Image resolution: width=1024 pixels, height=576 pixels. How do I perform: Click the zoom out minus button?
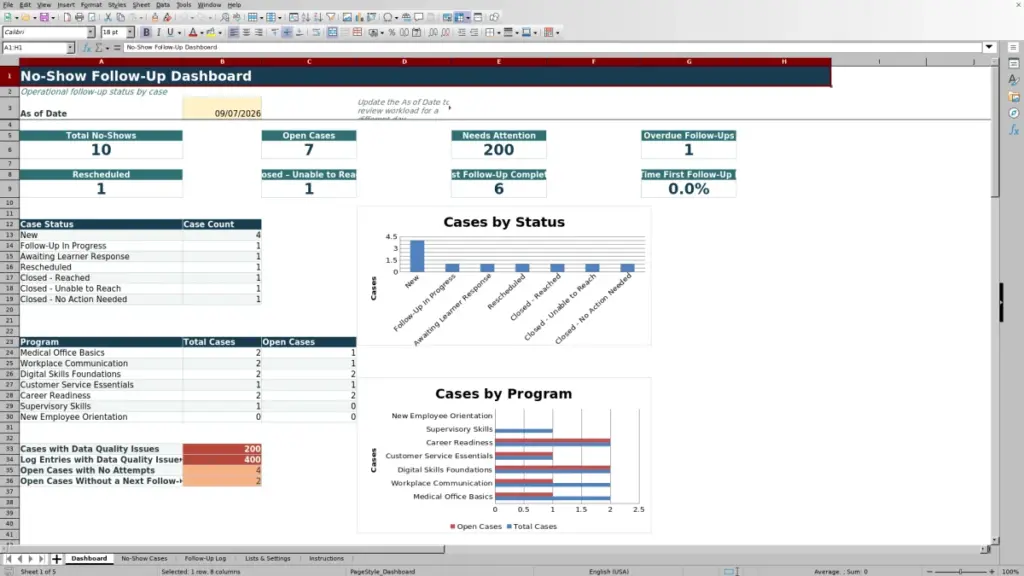click(929, 571)
